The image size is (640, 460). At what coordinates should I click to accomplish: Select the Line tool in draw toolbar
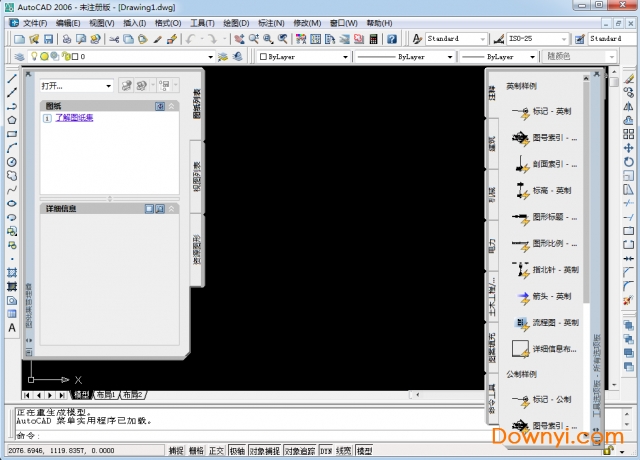pyautogui.click(x=12, y=78)
